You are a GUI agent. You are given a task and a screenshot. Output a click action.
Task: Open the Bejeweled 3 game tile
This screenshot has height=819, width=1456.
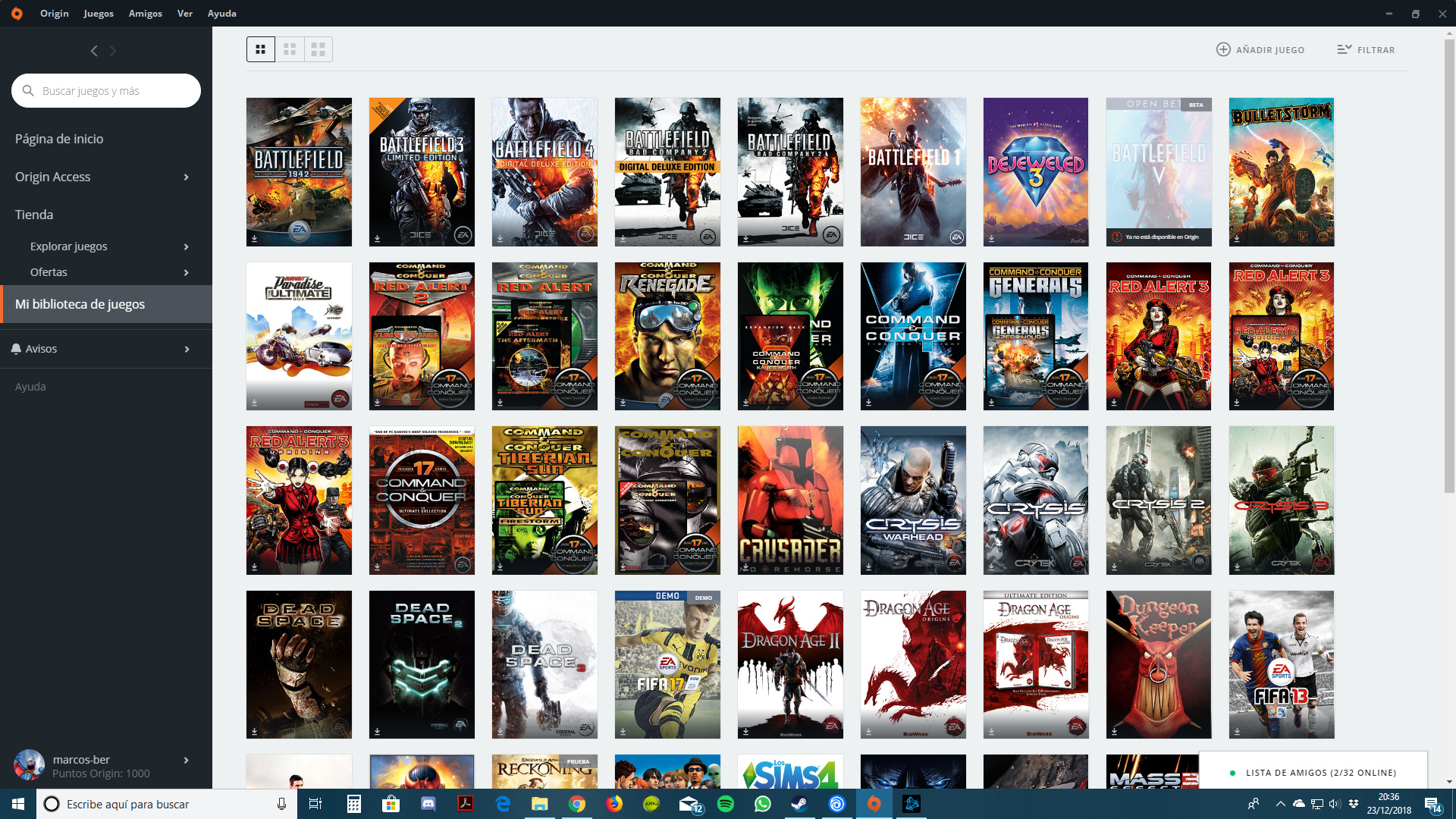coord(1036,171)
